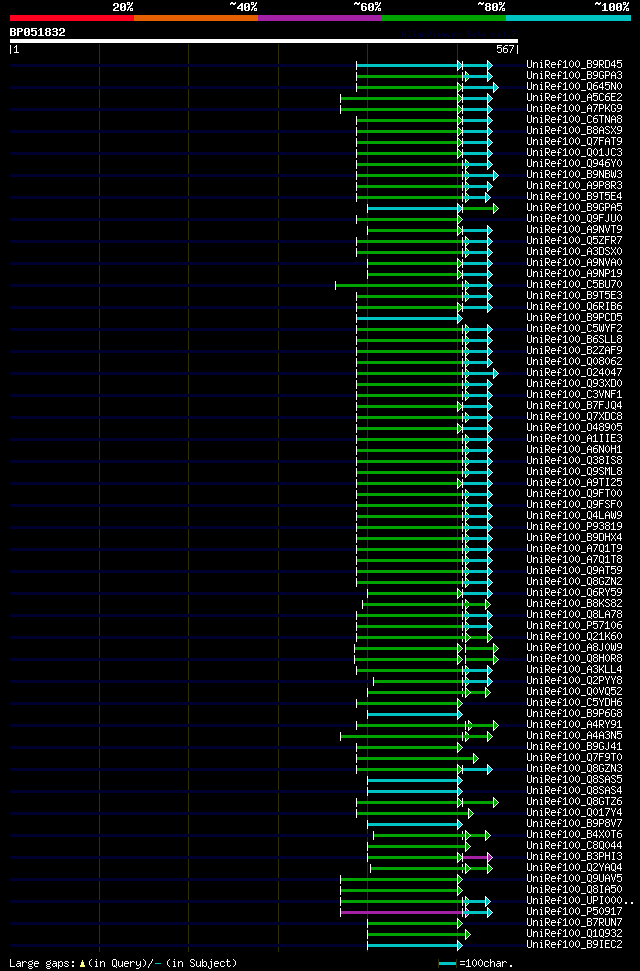Image resolution: width=640 pixels, height=971 pixels.
Task: Click the cyan alignment bar of Q8SAS4
Action: tap(413, 791)
